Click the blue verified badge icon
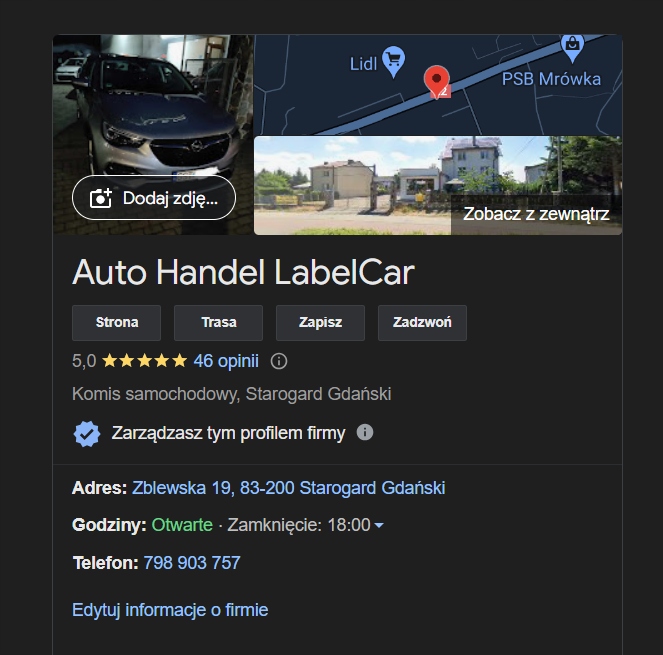The height and width of the screenshot is (655, 663). point(87,433)
